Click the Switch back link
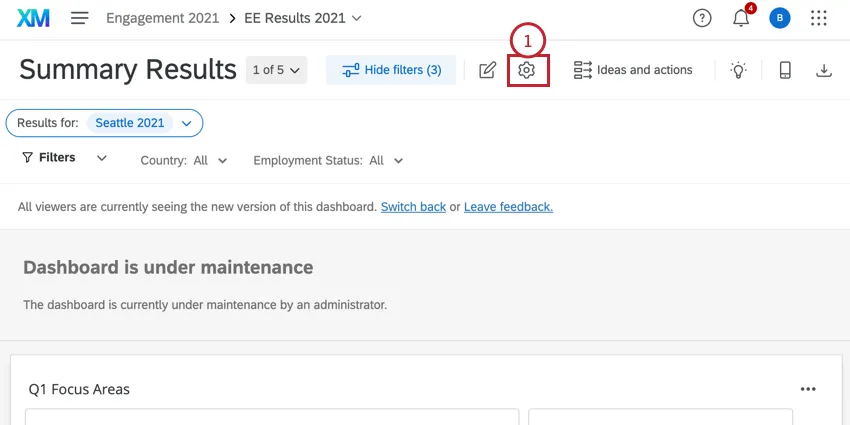The height and width of the screenshot is (425, 850). point(413,207)
